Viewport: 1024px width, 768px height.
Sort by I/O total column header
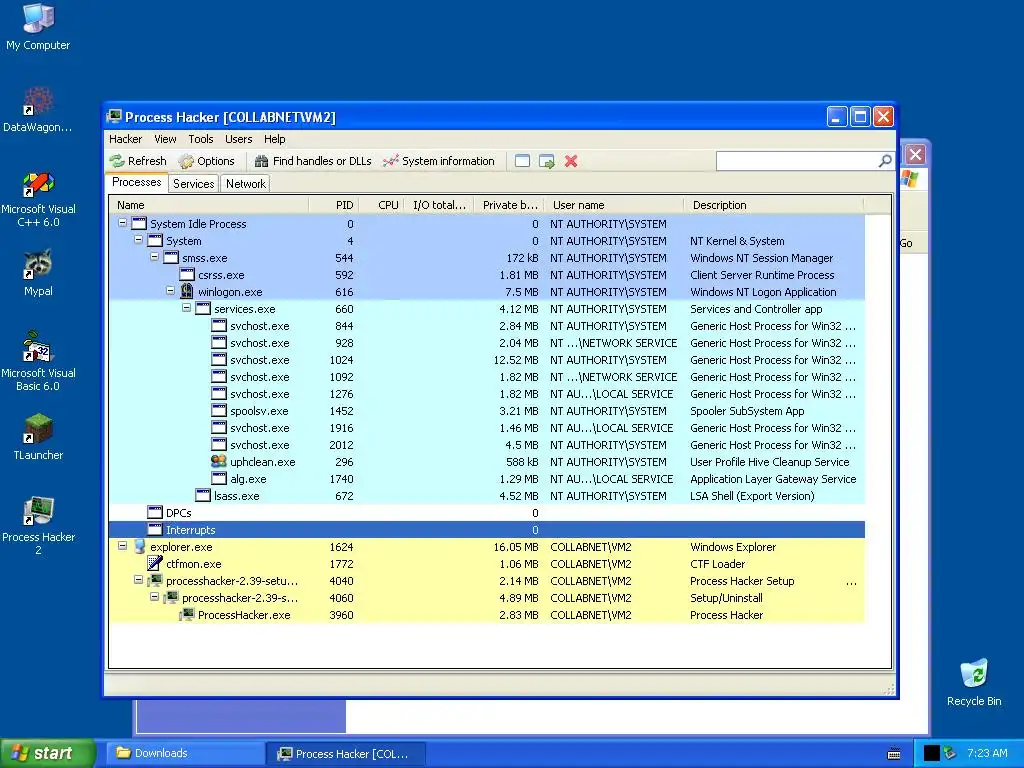[439, 205]
